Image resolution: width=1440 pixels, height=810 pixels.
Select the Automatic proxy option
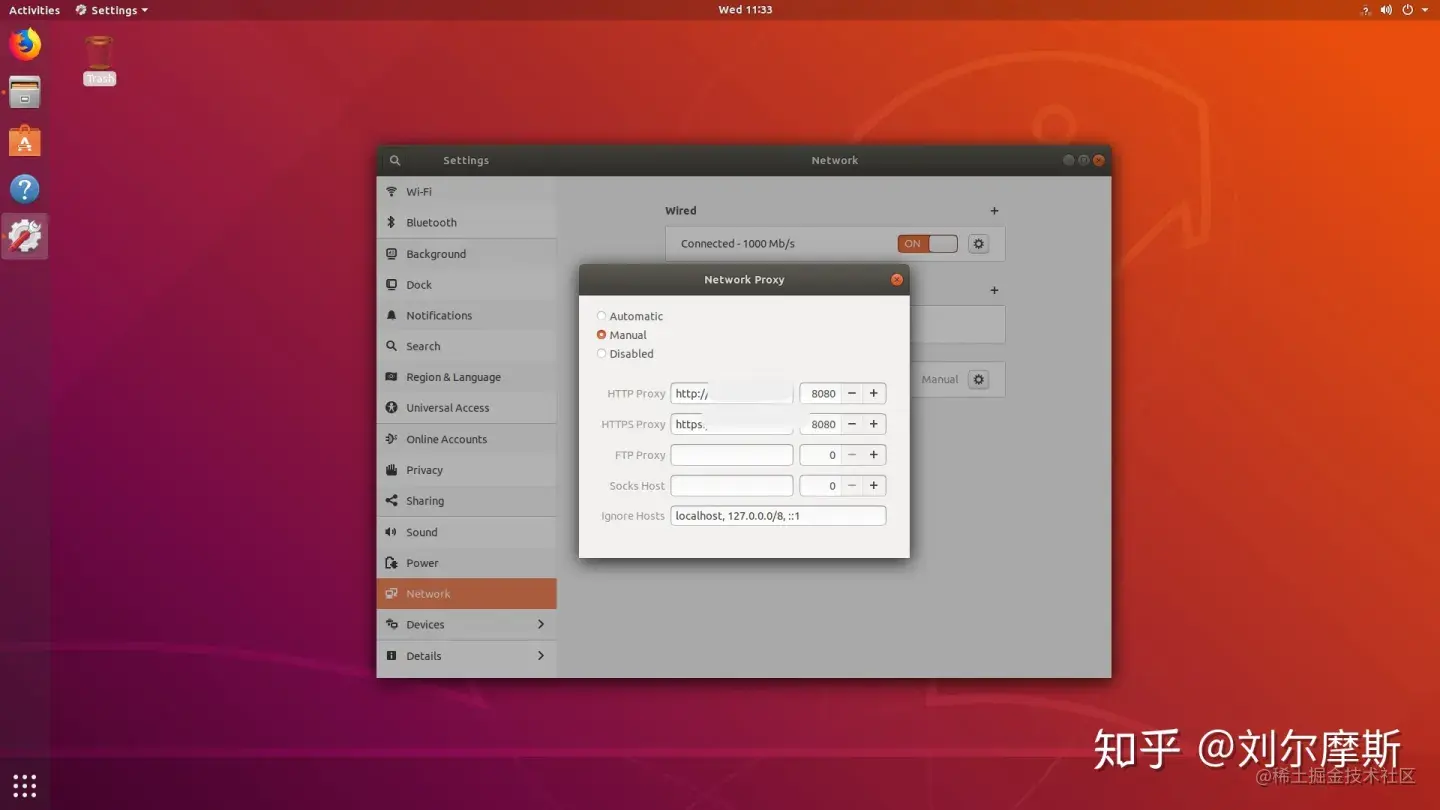tap(630, 316)
